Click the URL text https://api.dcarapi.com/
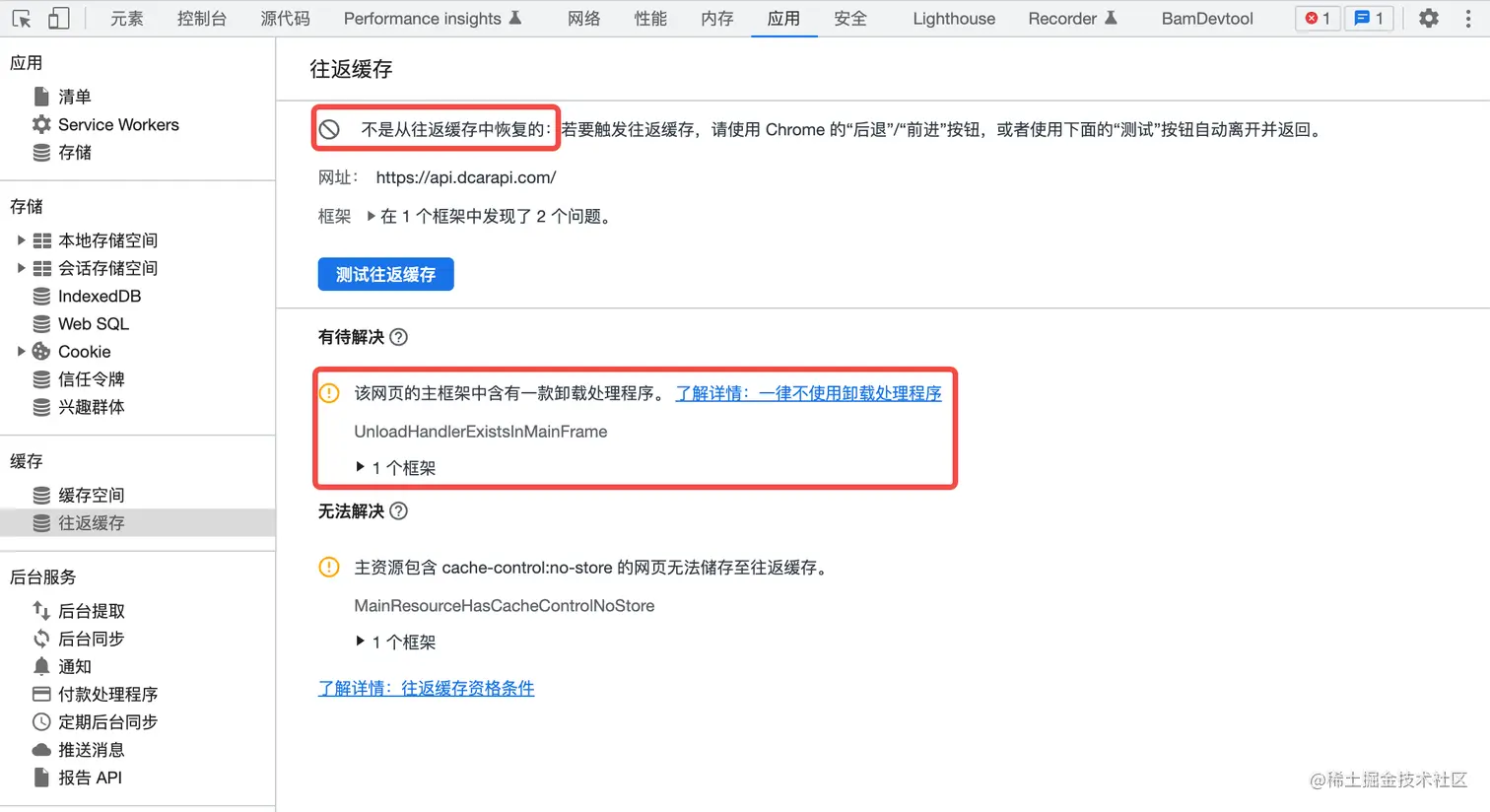 pos(466,177)
